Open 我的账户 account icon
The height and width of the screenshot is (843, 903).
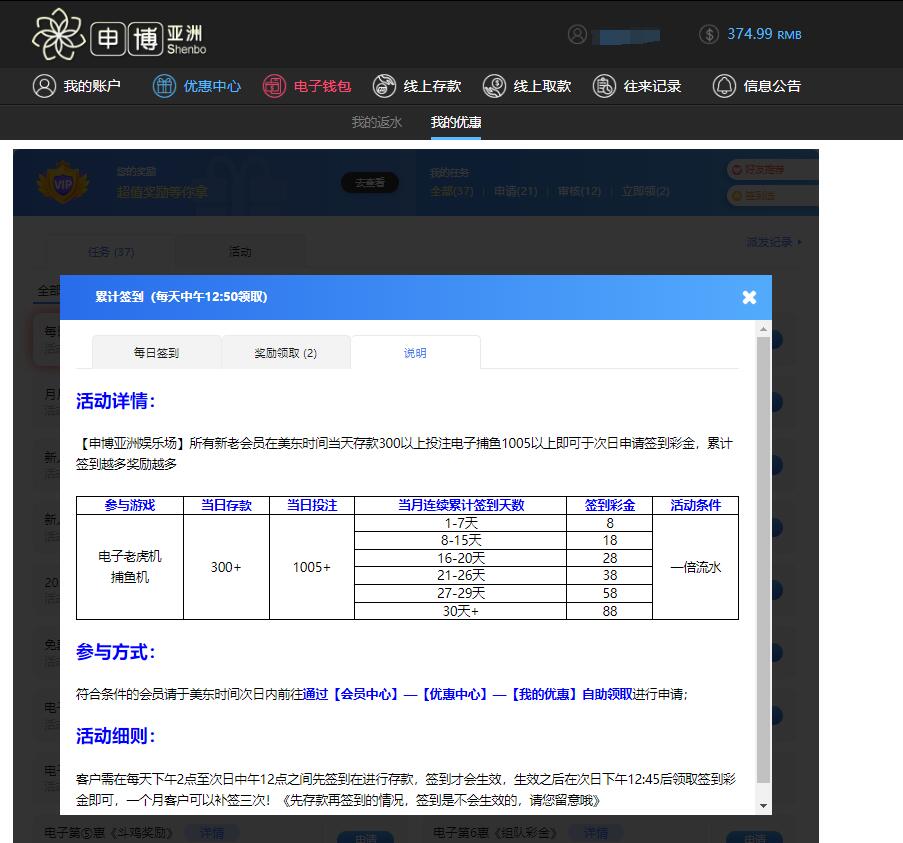pos(44,86)
